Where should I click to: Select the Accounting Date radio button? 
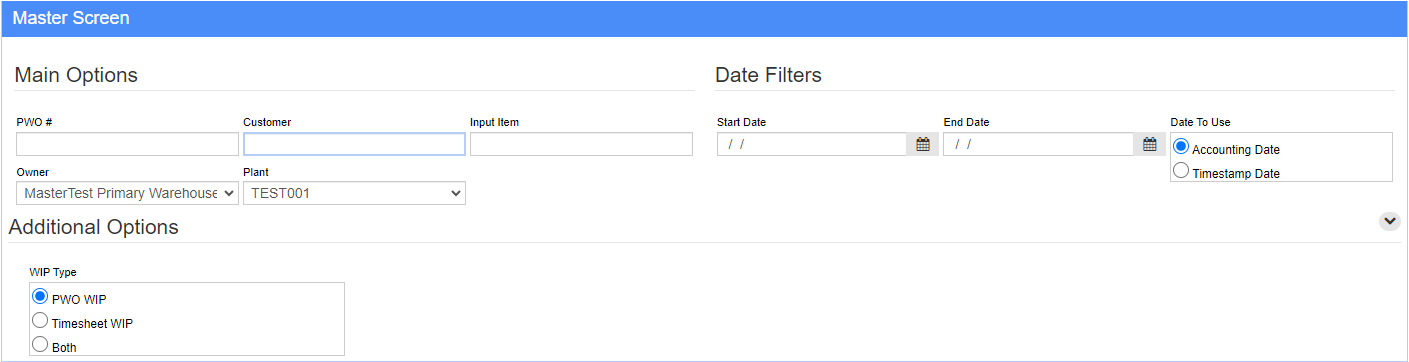click(x=1181, y=147)
